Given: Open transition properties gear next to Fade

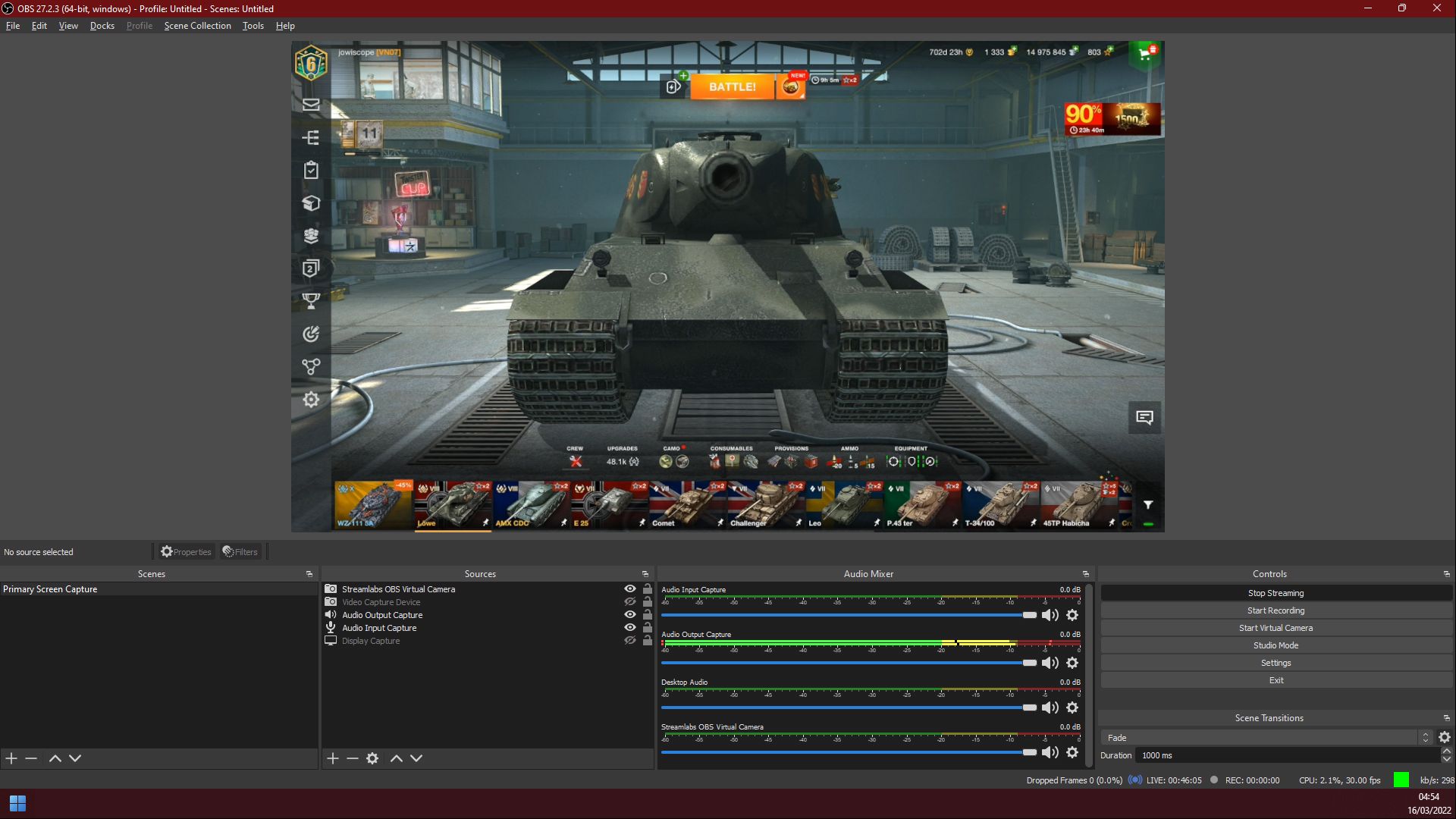Looking at the screenshot, I should click(1445, 737).
